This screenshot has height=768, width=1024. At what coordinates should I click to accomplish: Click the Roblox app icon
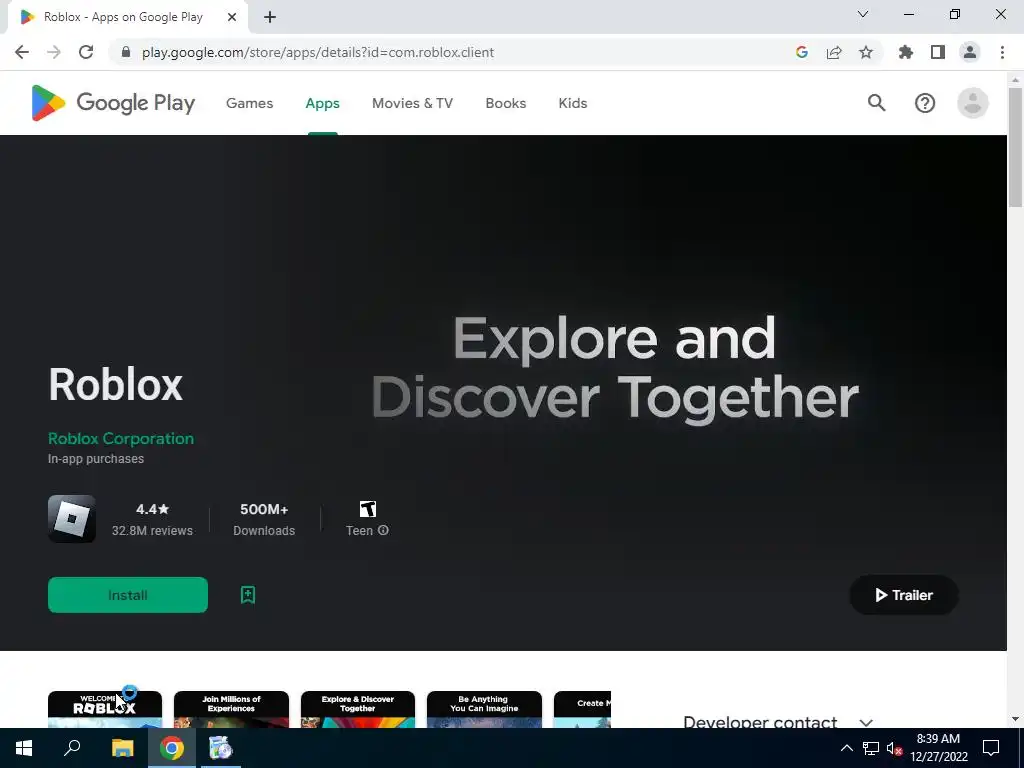click(72, 519)
